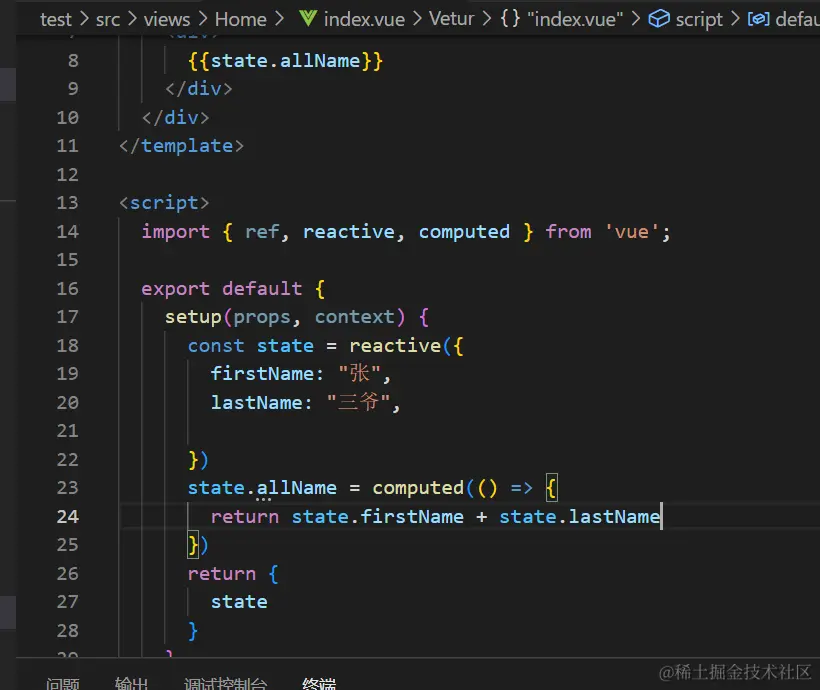Click the 'vue' string in import line

(632, 231)
